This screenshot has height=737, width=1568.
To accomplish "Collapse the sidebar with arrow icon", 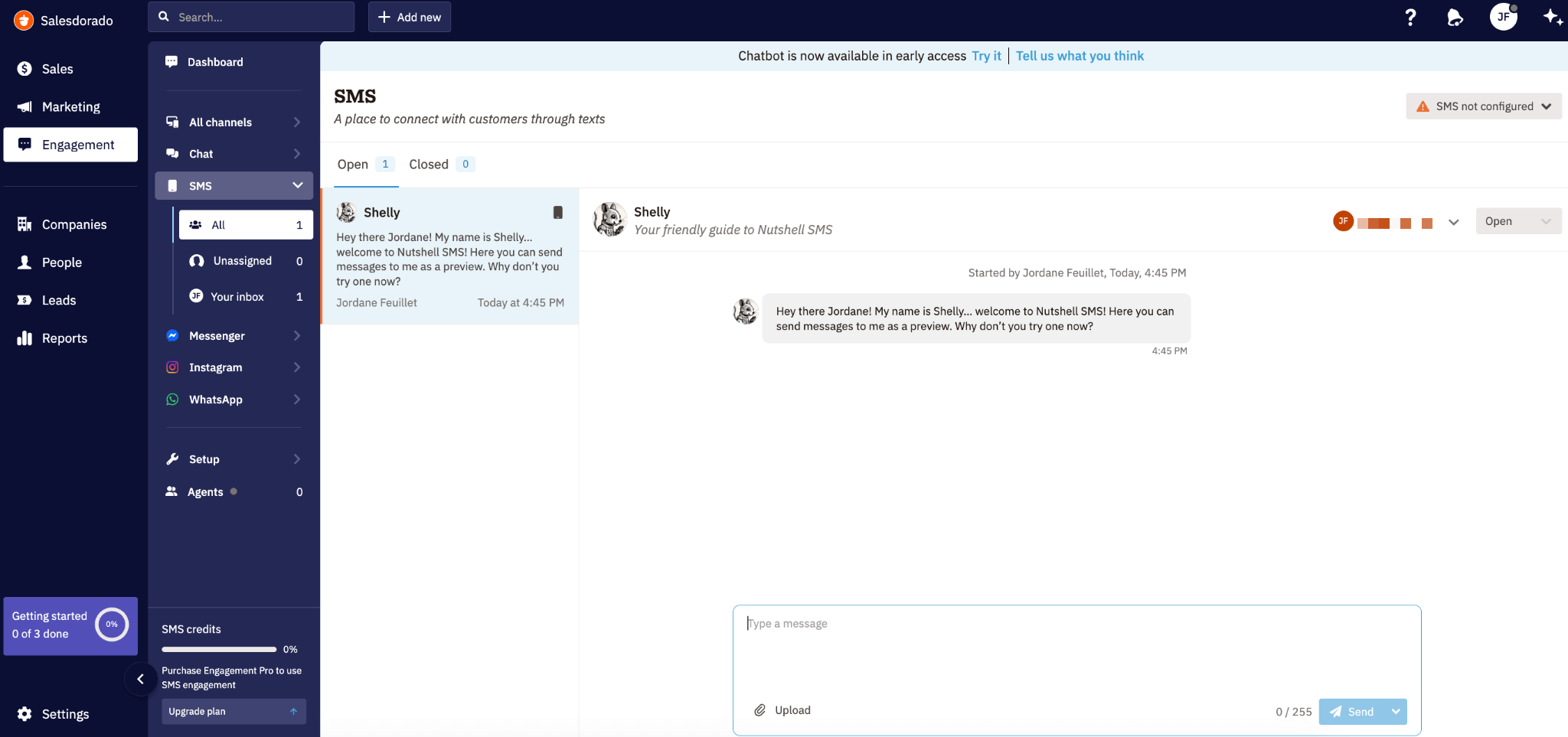I will [140, 679].
